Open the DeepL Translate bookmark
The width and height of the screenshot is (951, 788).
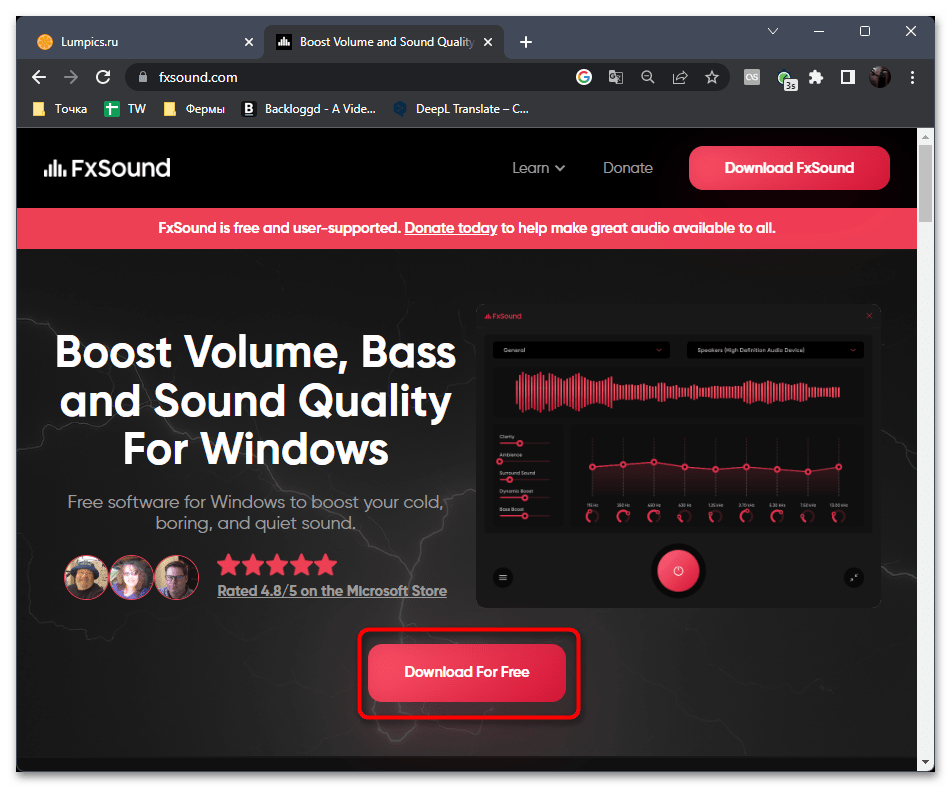coord(461,109)
